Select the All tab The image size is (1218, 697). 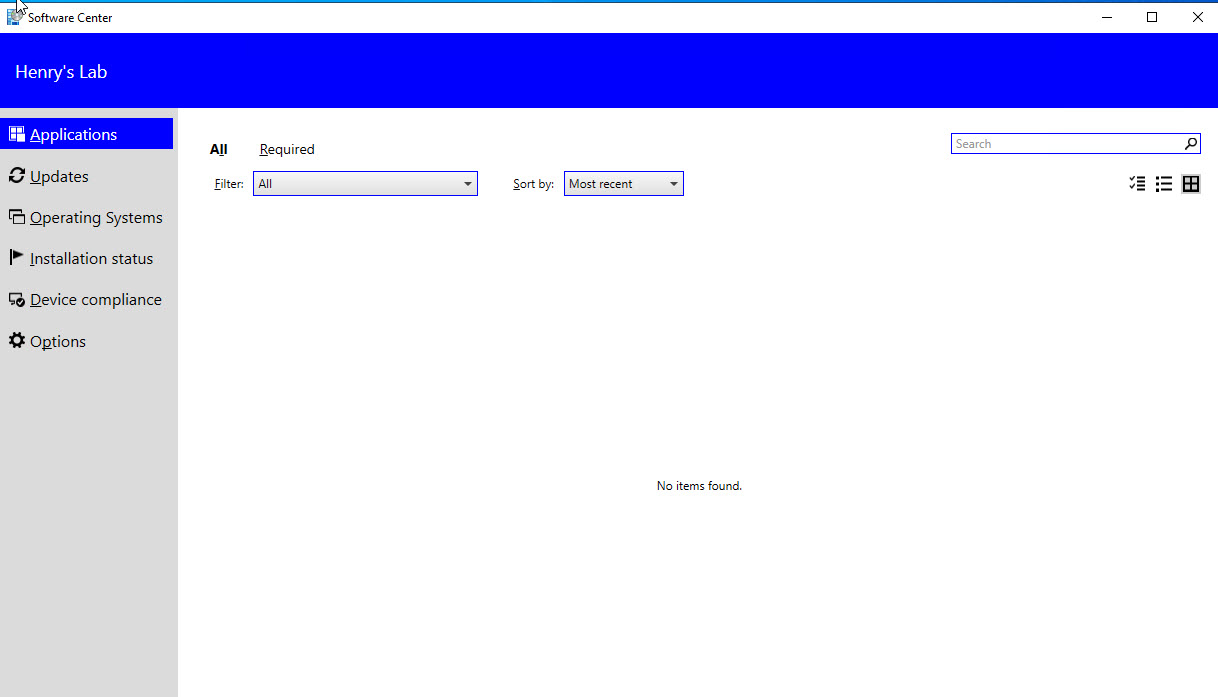tap(218, 150)
